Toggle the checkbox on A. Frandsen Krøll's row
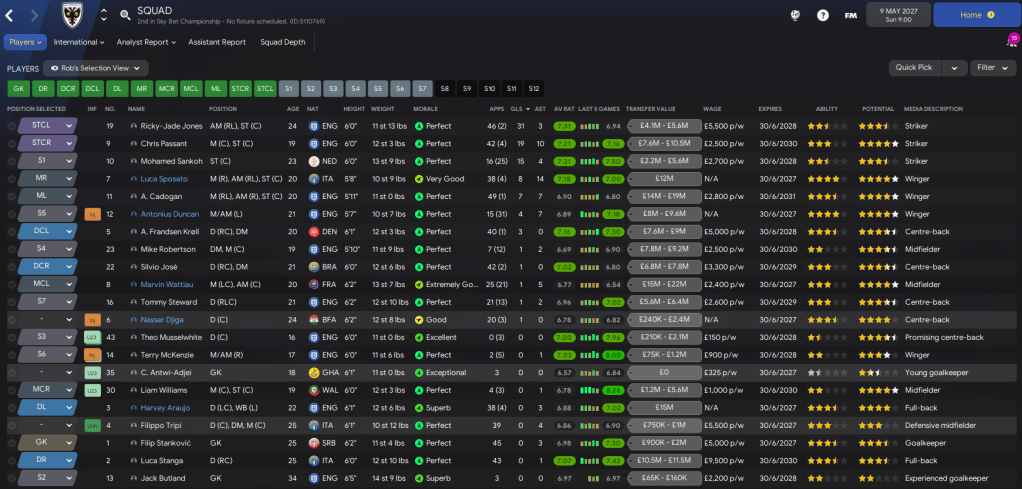Image resolution: width=1022 pixels, height=489 pixels. pyautogui.click(x=12, y=231)
